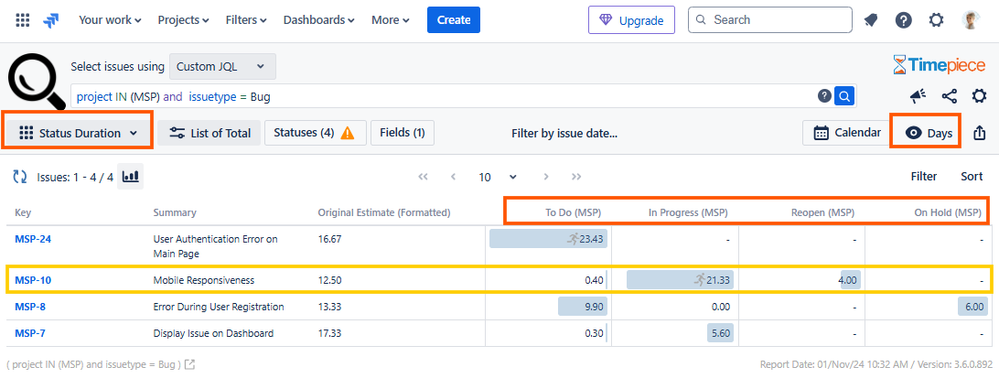Screen dimensions: 999x380
Task: Click the Timepiece logo
Action: tap(938, 64)
